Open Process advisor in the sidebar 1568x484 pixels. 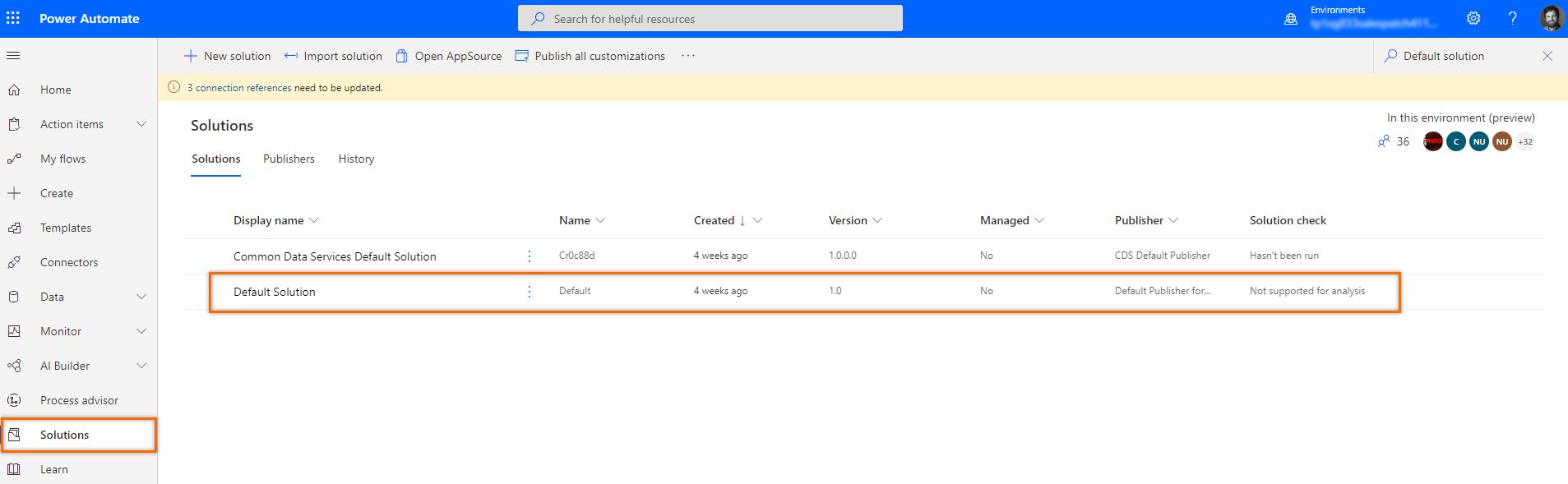(79, 400)
